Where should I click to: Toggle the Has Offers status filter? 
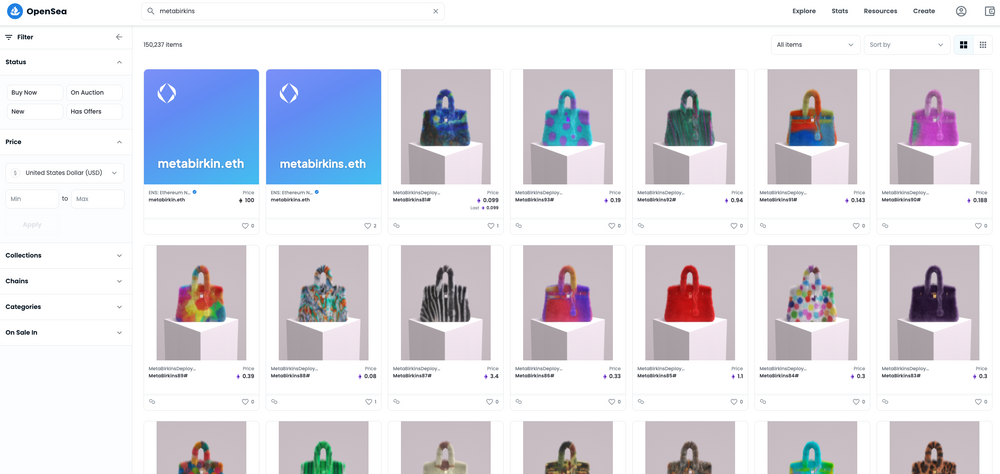(x=94, y=112)
